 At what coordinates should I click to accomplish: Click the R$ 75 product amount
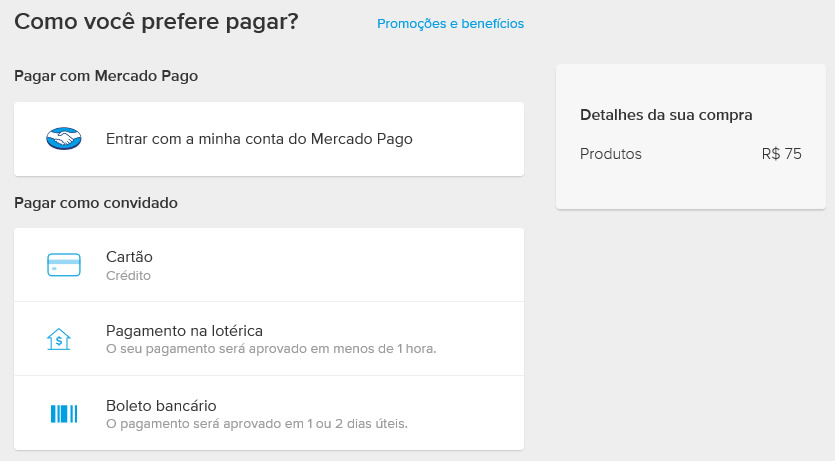coord(781,154)
